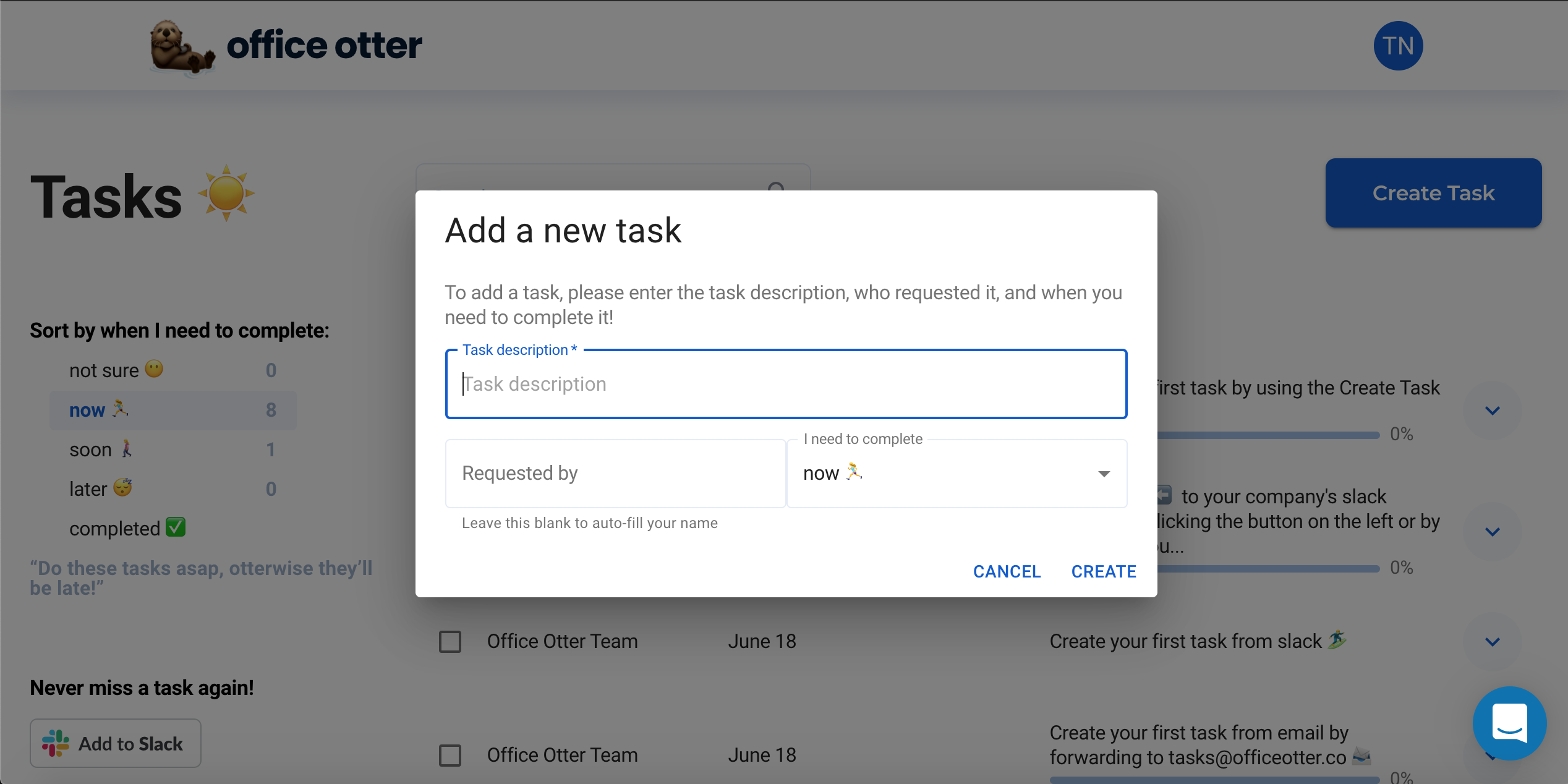Viewport: 1568px width, 784px height.
Task: Open the chat support widget
Action: 1509,722
